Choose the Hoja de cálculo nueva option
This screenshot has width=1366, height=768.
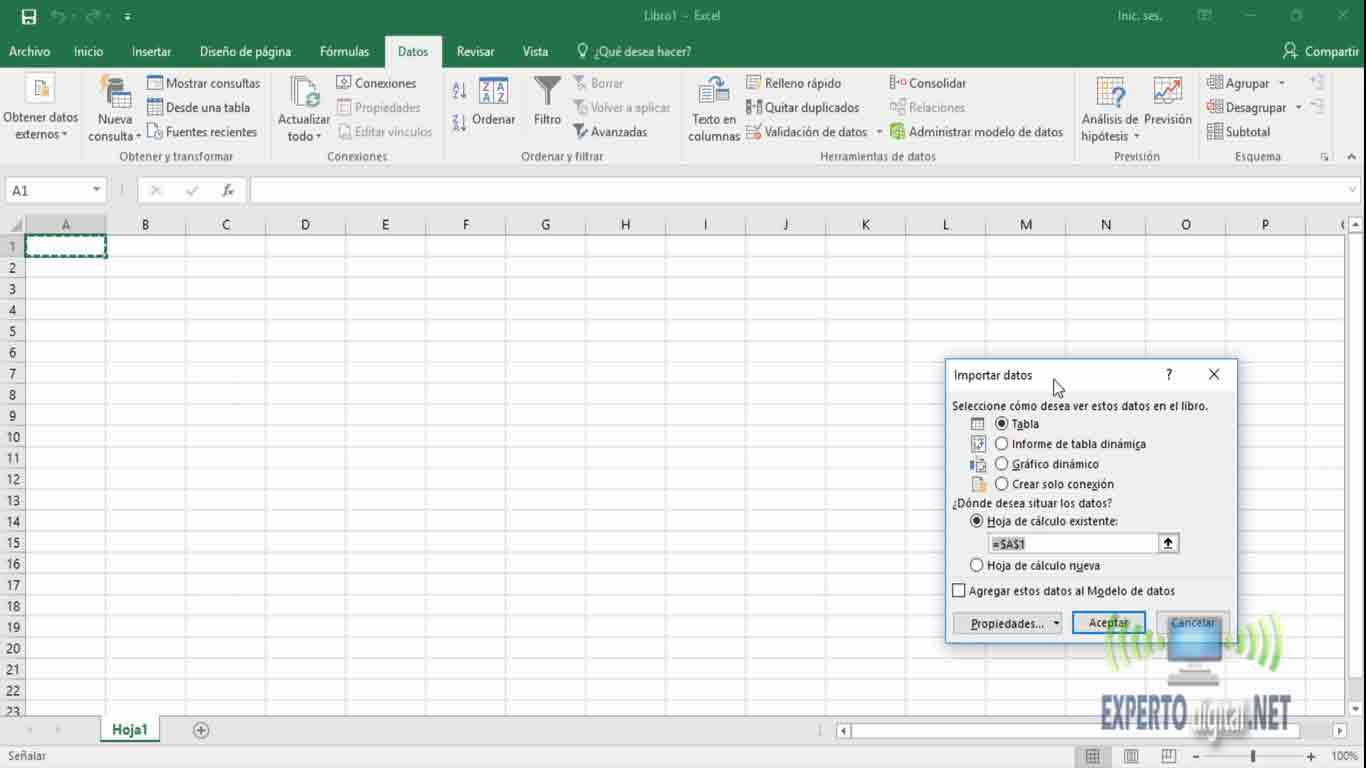click(977, 565)
